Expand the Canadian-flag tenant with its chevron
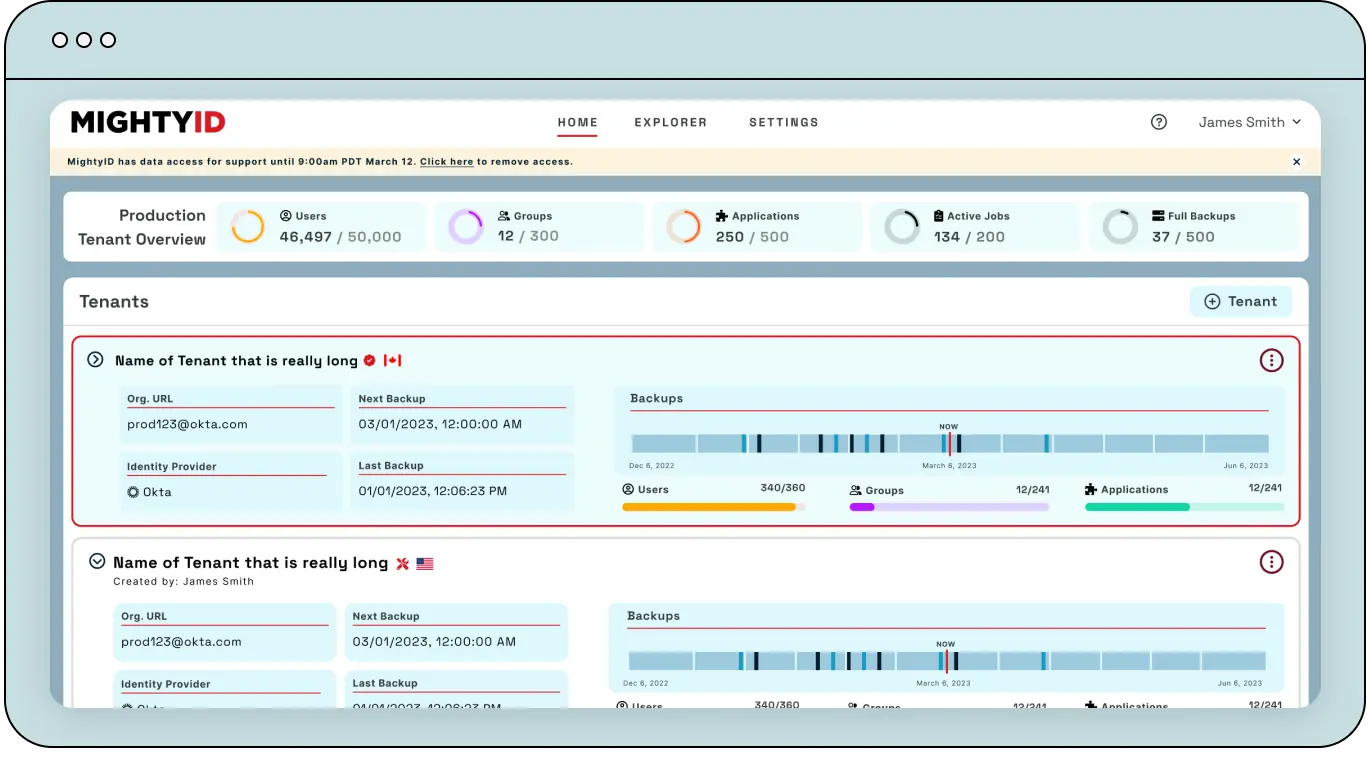 click(95, 360)
